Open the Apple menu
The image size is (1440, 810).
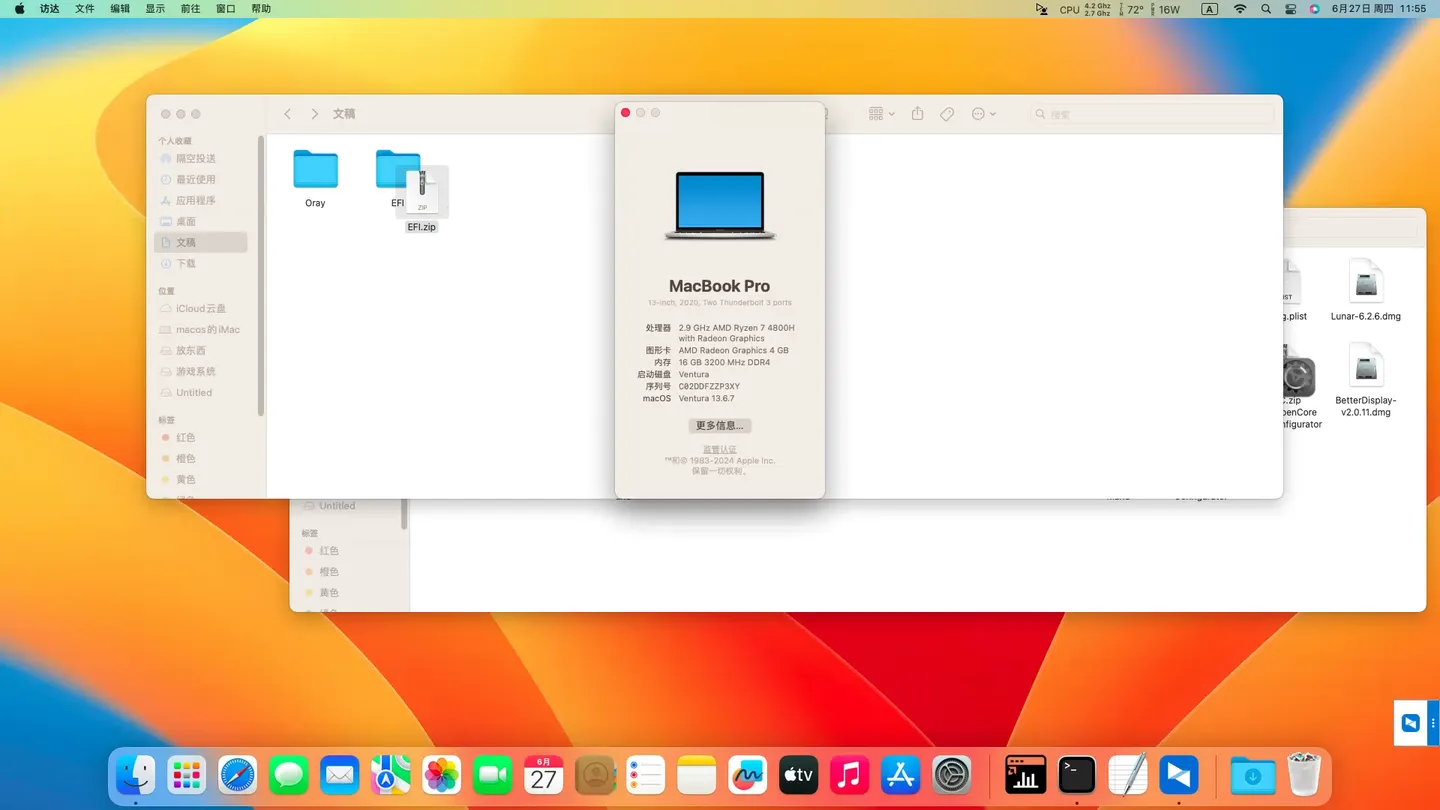[x=19, y=9]
